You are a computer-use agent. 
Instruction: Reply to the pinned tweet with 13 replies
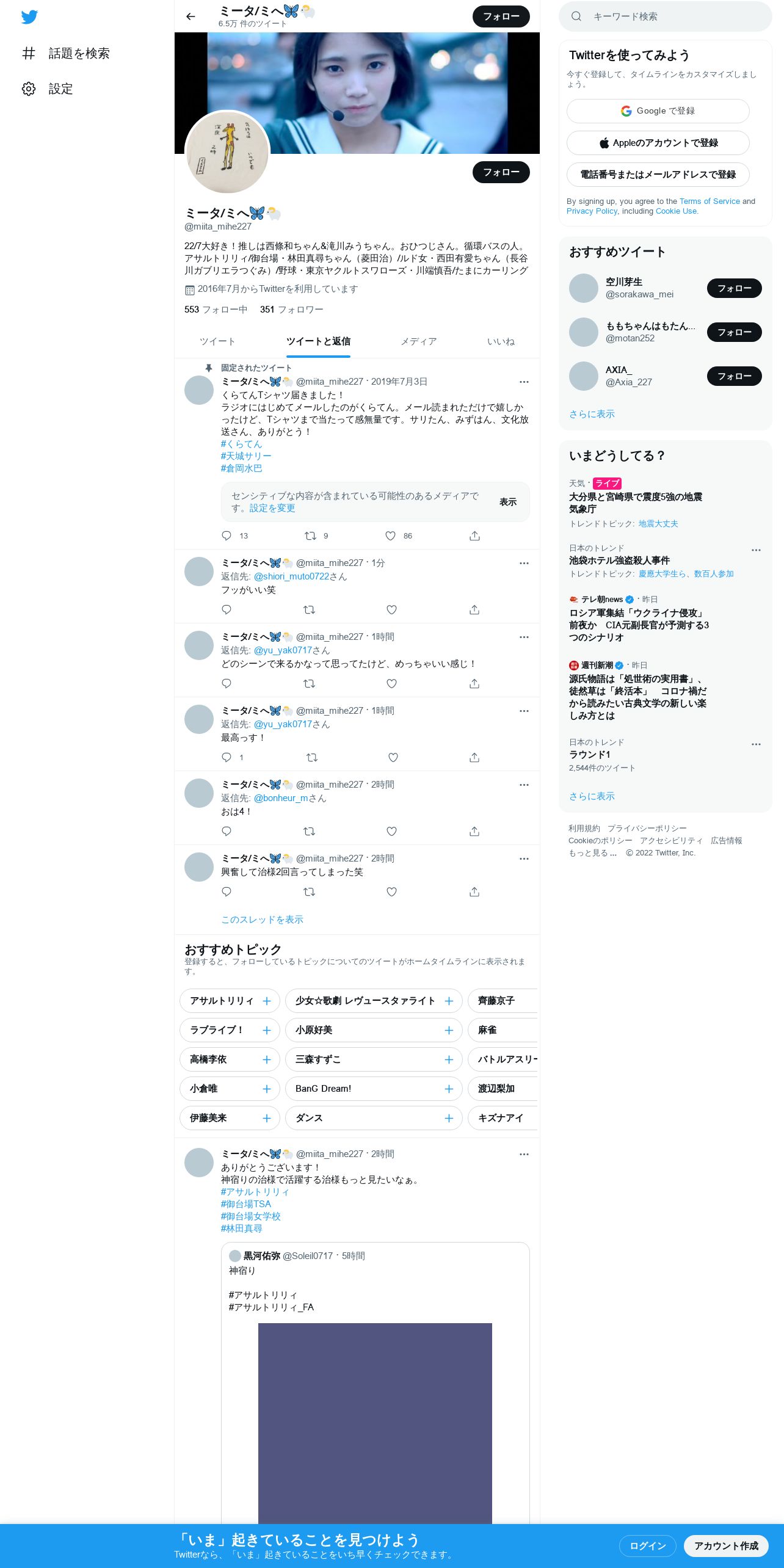[x=227, y=535]
